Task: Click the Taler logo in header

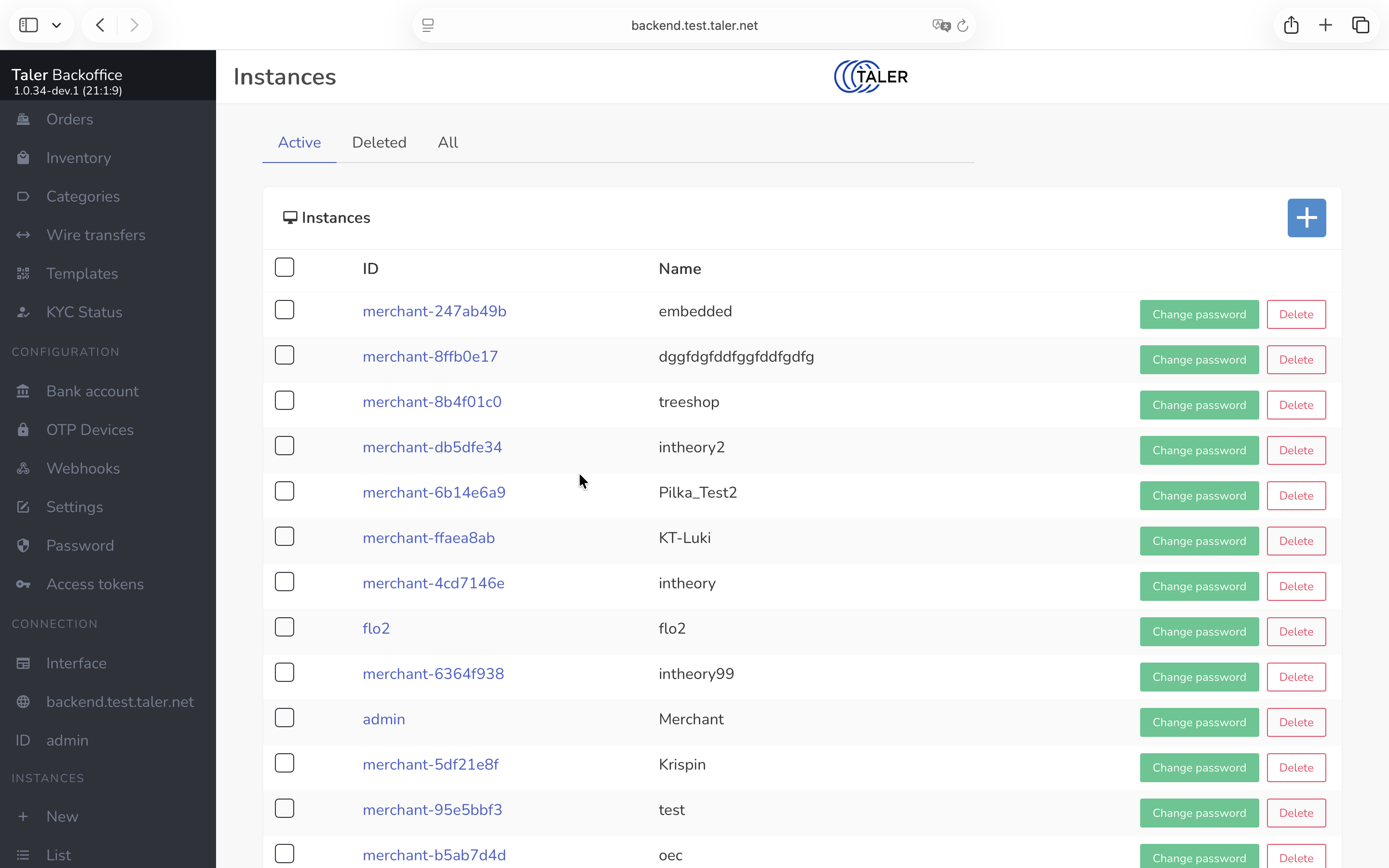Action: 870,76
